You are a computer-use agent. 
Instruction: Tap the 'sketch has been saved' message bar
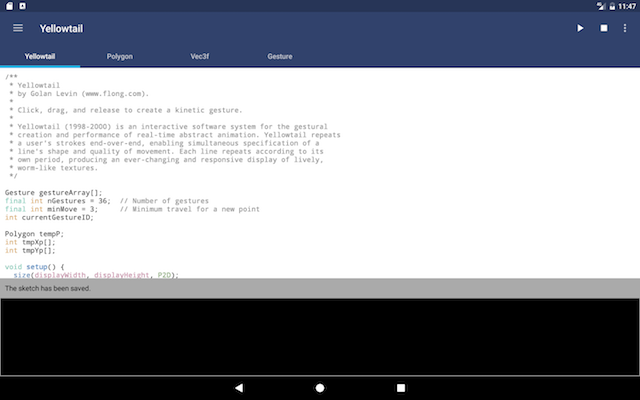pos(320,288)
